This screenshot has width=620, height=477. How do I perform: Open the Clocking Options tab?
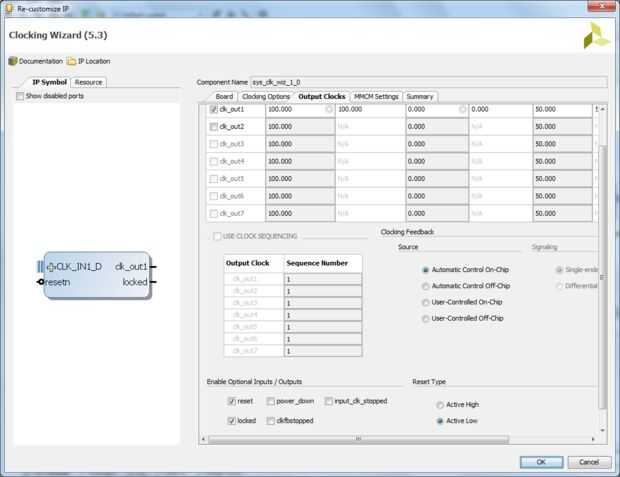pyautogui.click(x=266, y=97)
